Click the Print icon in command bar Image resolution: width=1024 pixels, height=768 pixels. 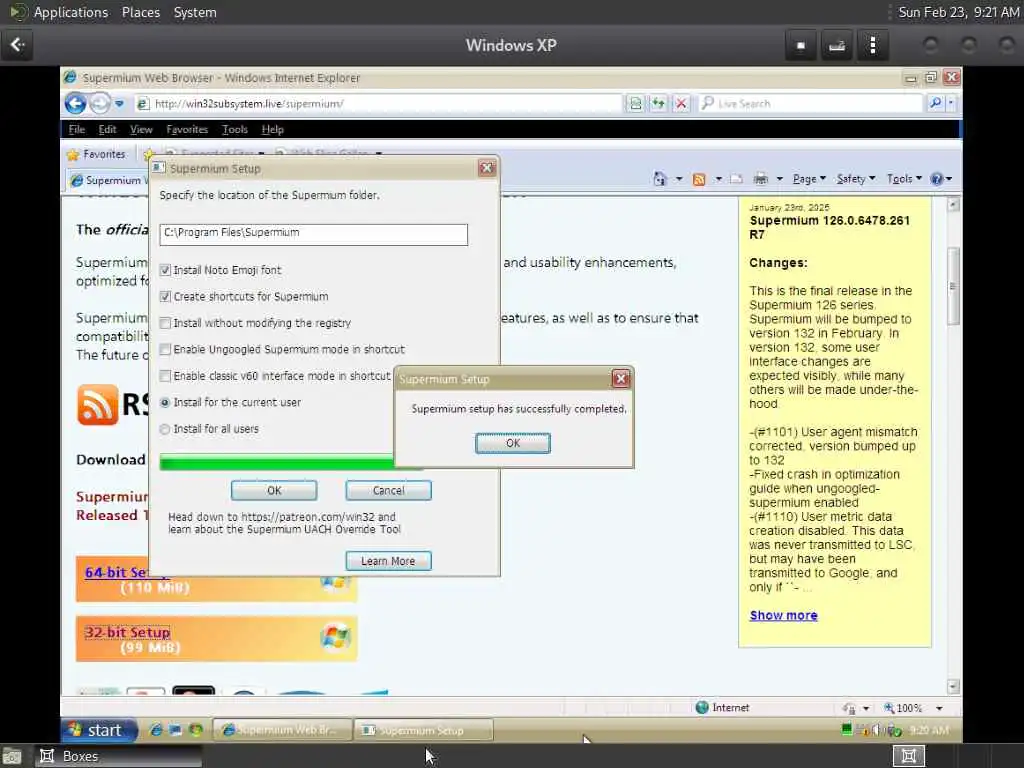pos(760,179)
